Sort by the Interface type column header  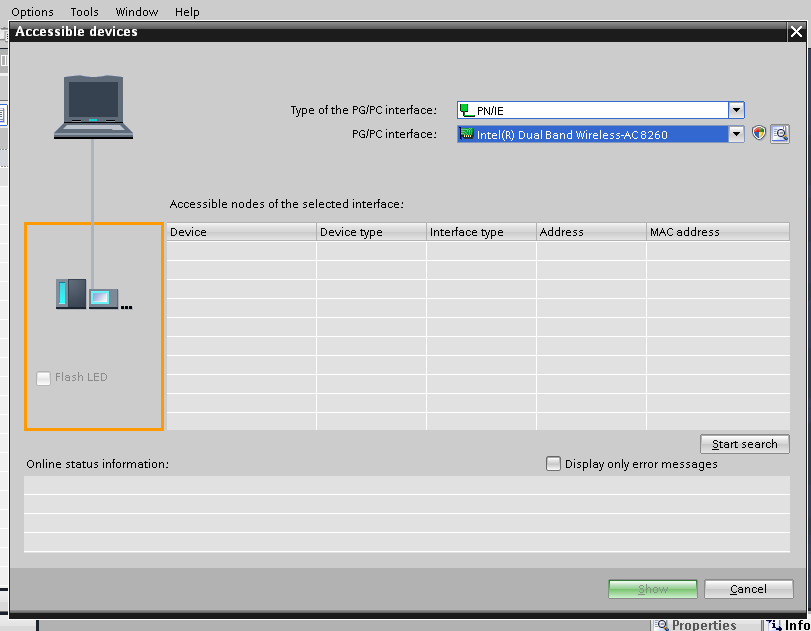click(x=481, y=232)
